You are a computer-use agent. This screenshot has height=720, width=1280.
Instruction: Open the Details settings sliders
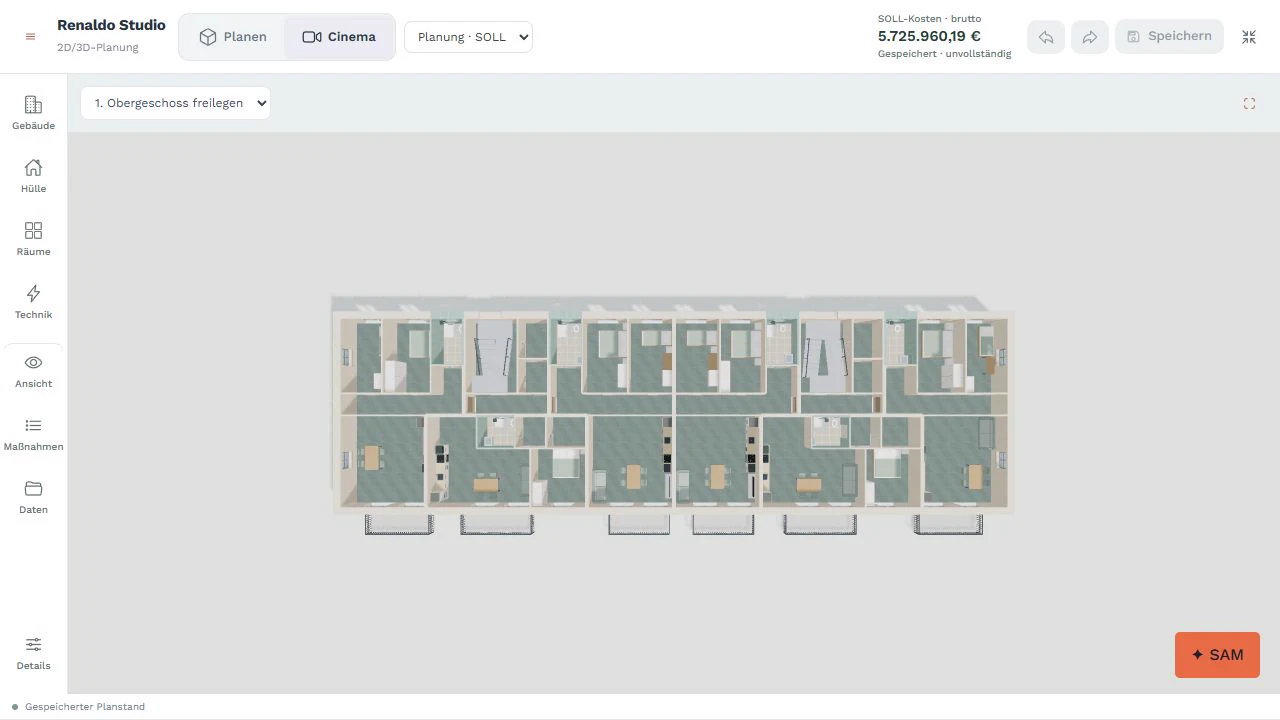(x=33, y=653)
